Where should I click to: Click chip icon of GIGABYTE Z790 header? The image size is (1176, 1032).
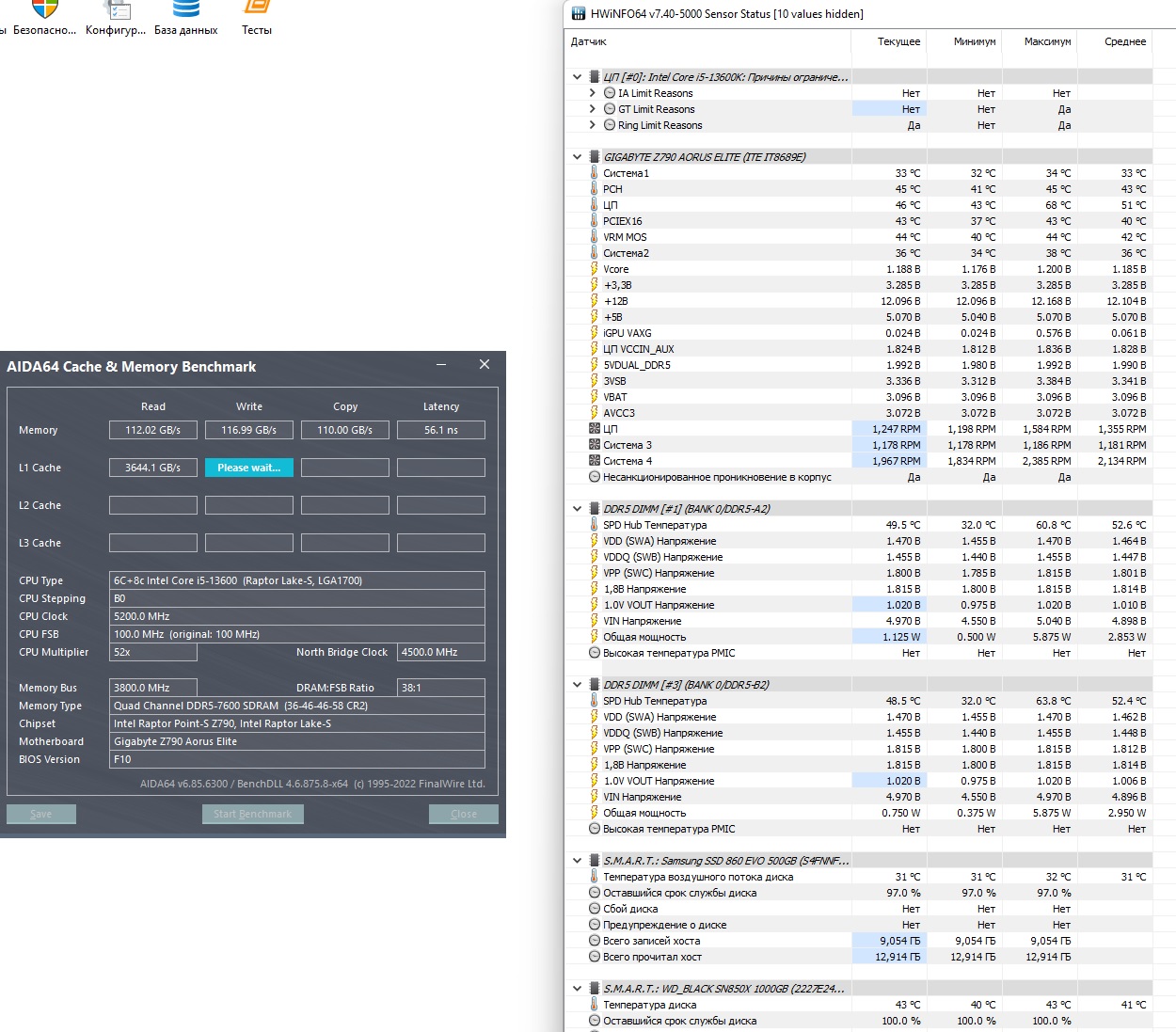click(594, 157)
